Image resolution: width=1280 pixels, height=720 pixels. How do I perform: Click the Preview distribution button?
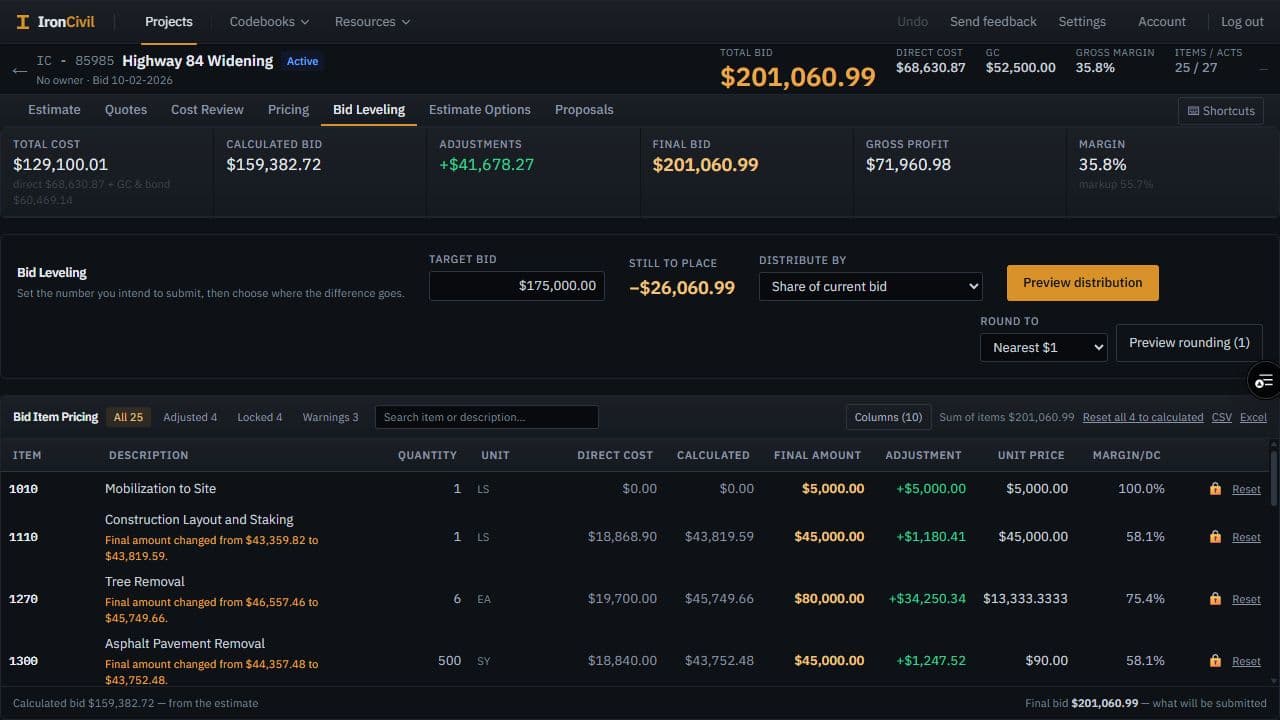(1082, 283)
